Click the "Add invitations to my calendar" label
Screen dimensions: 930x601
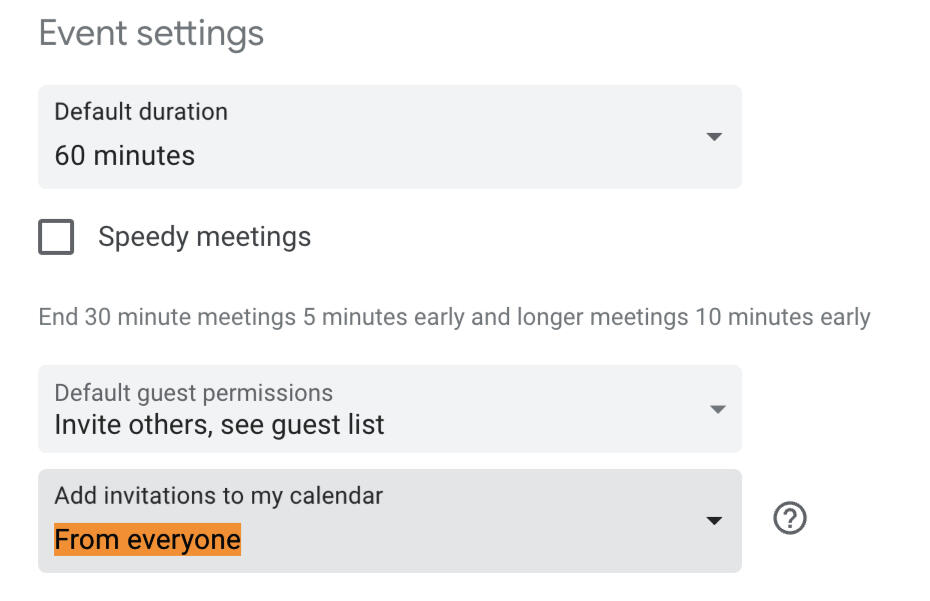(218, 495)
